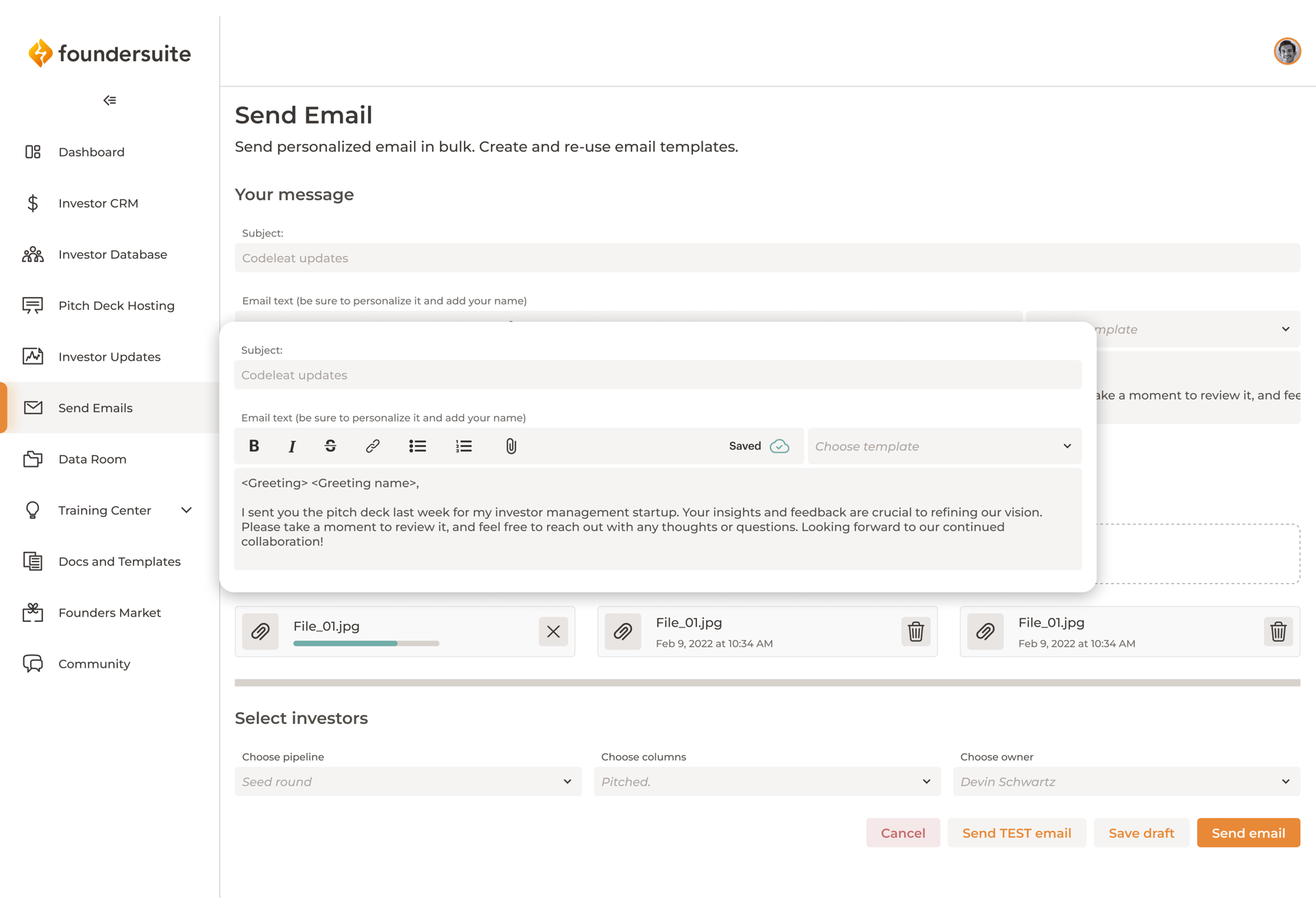Click the Save draft link

point(1141,832)
